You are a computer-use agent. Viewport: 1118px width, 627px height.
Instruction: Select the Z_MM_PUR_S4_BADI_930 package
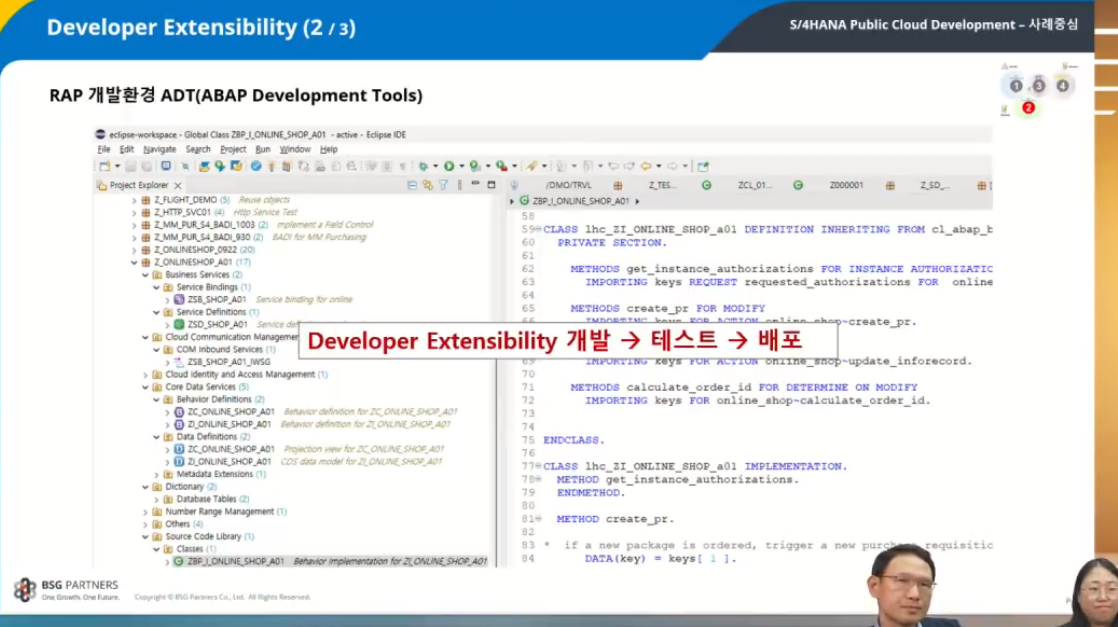pyautogui.click(x=202, y=237)
